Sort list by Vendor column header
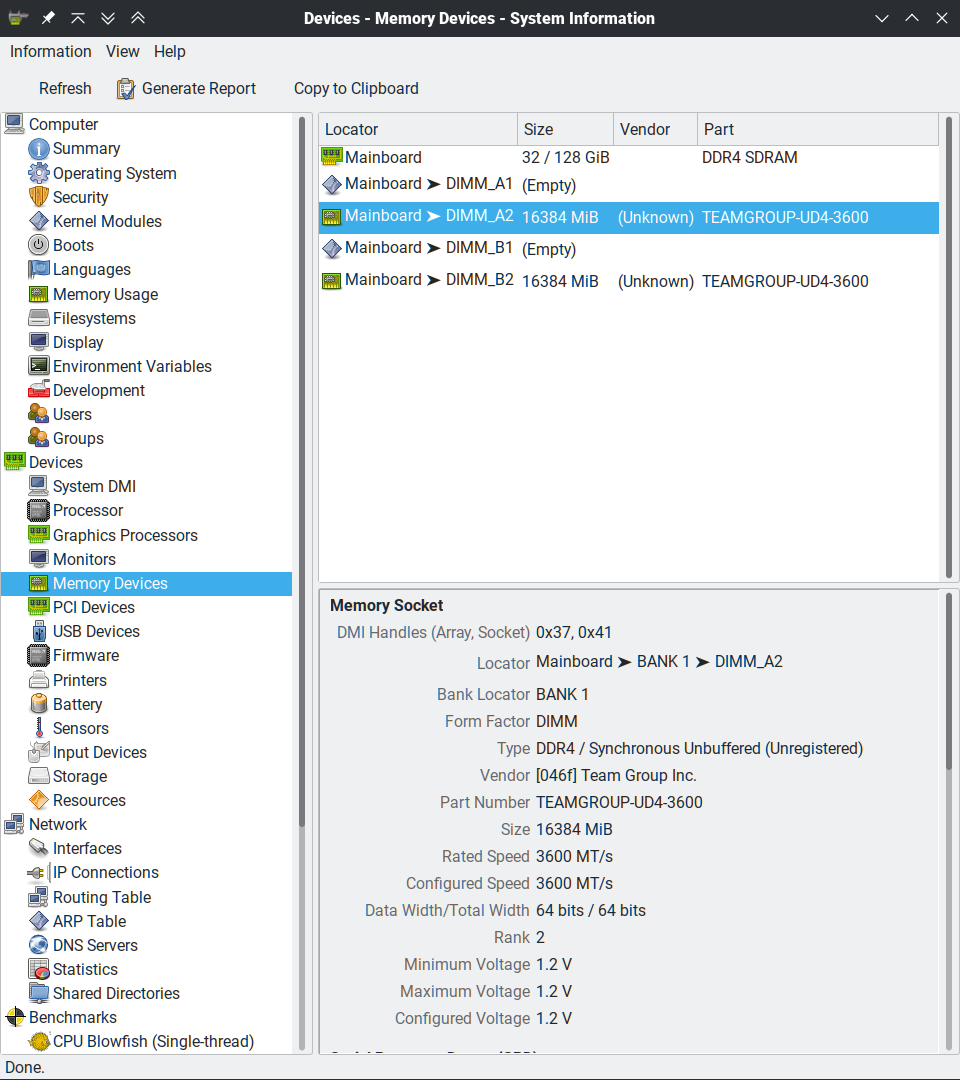Image resolution: width=960 pixels, height=1080 pixels. click(654, 130)
